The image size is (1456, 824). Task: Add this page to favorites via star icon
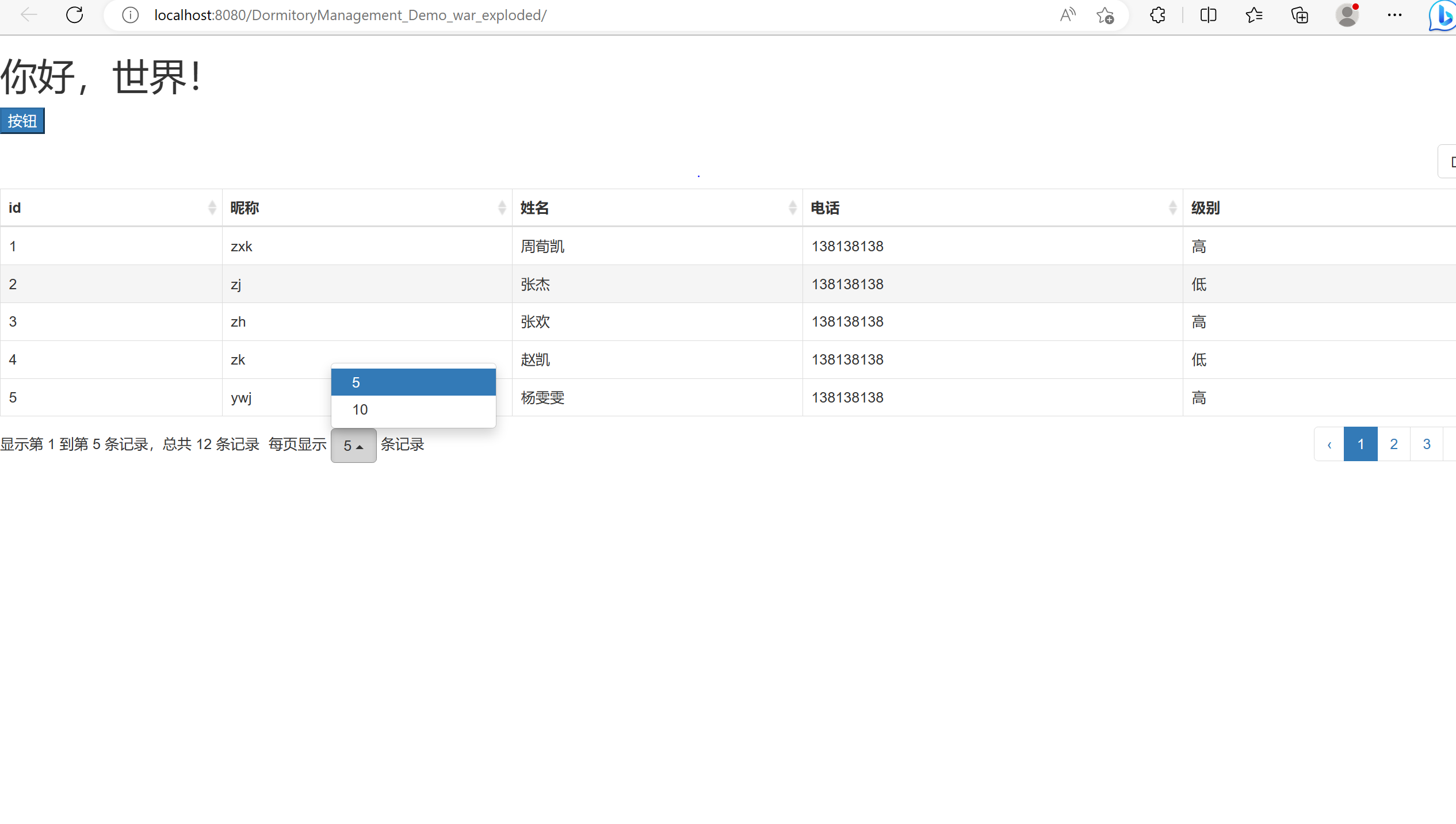click(x=1105, y=15)
